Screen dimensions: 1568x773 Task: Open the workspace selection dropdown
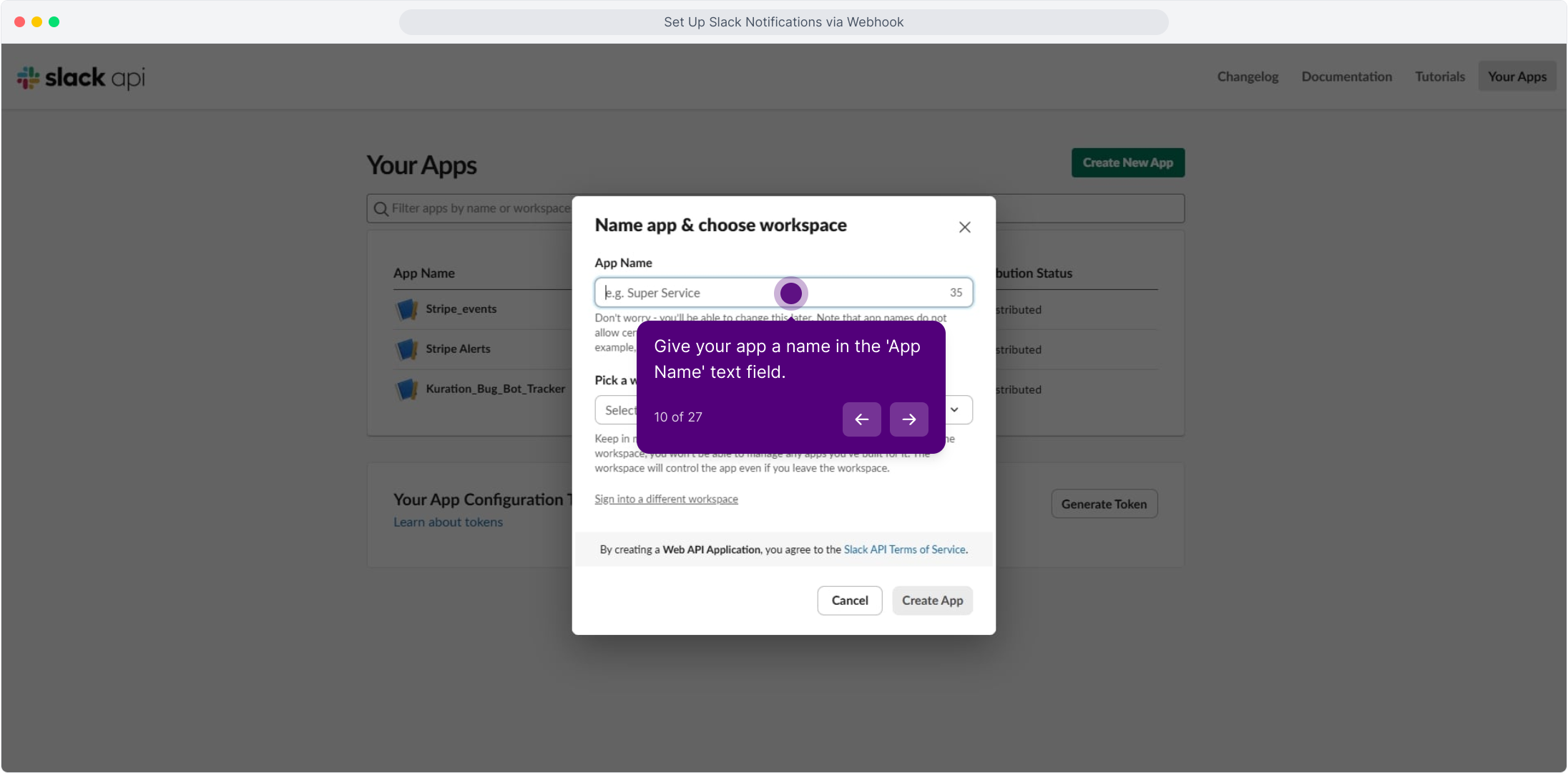coord(783,410)
